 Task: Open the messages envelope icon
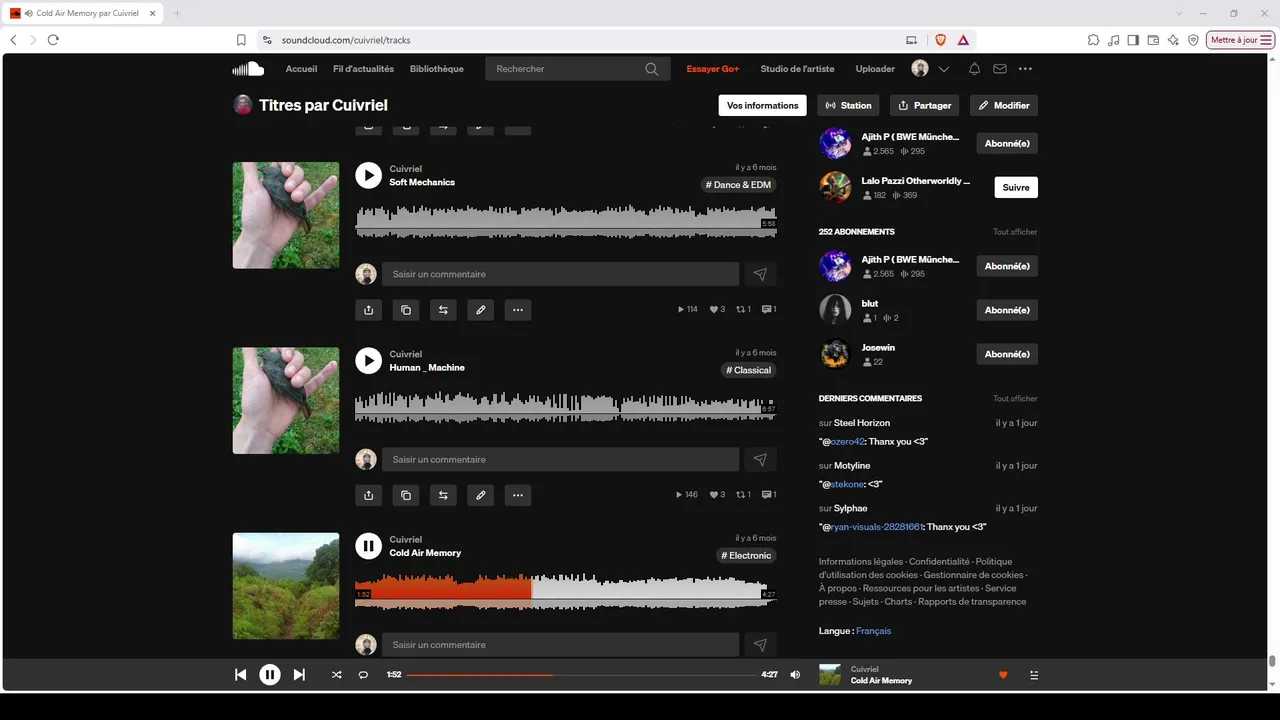pyautogui.click(x=1000, y=69)
